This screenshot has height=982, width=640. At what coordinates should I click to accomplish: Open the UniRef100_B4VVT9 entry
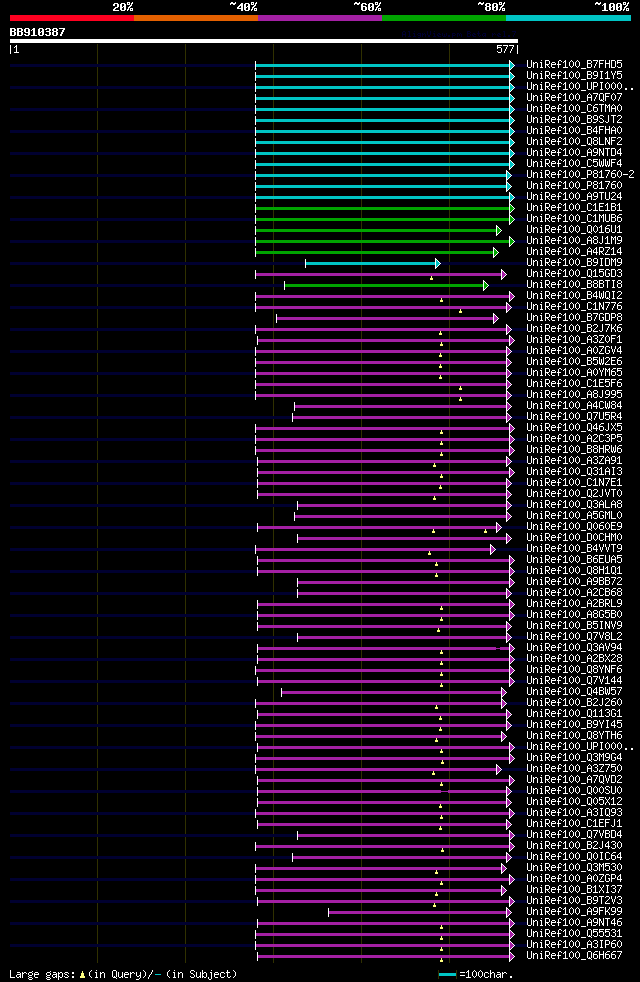574,549
